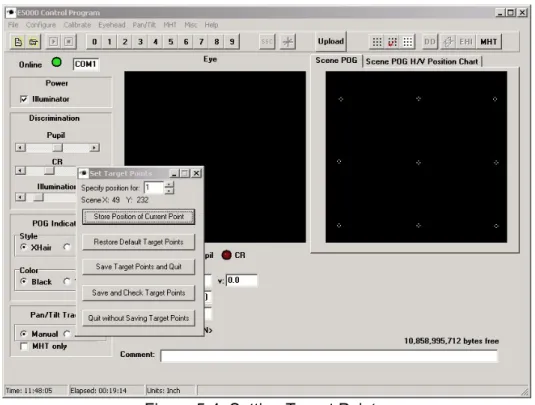The width and height of the screenshot is (535, 405).
Task: Click the dot grid icon left of DD
Action: pos(408,42)
